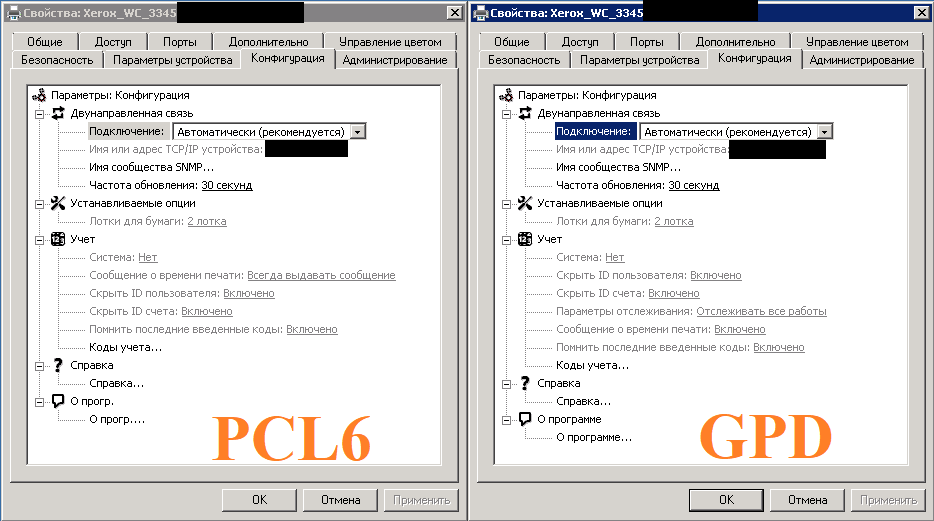Open Безопасность tab in PCL6 window

coord(57,60)
